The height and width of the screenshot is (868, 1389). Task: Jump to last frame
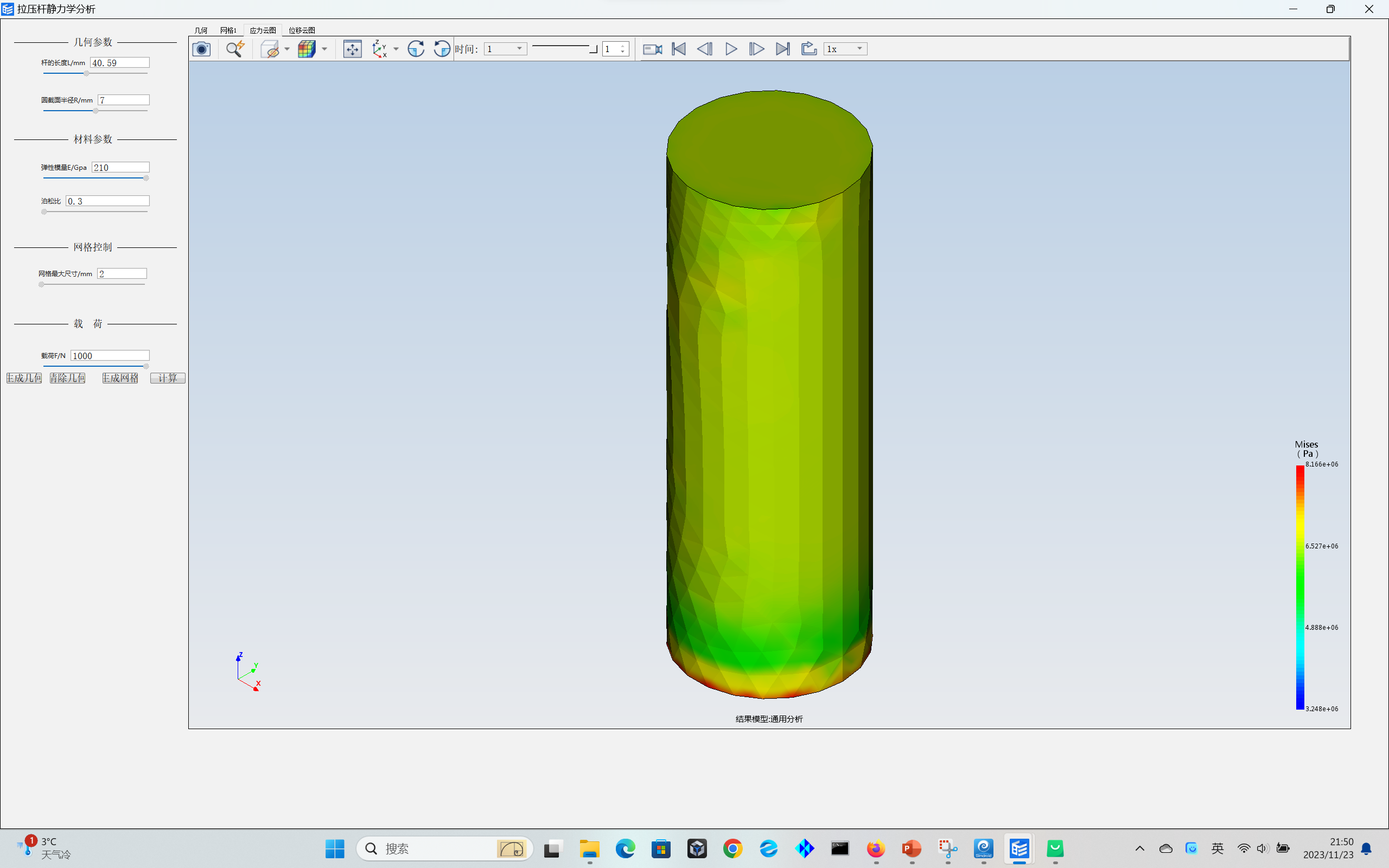tap(783, 49)
